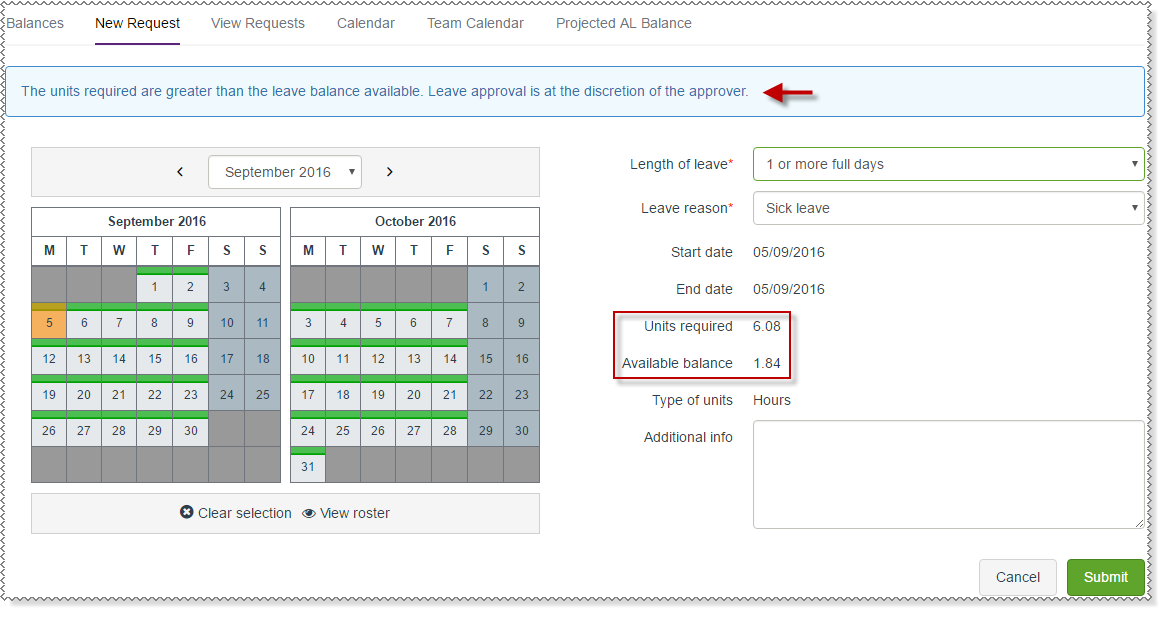Open the Leave reason dropdown

click(948, 208)
